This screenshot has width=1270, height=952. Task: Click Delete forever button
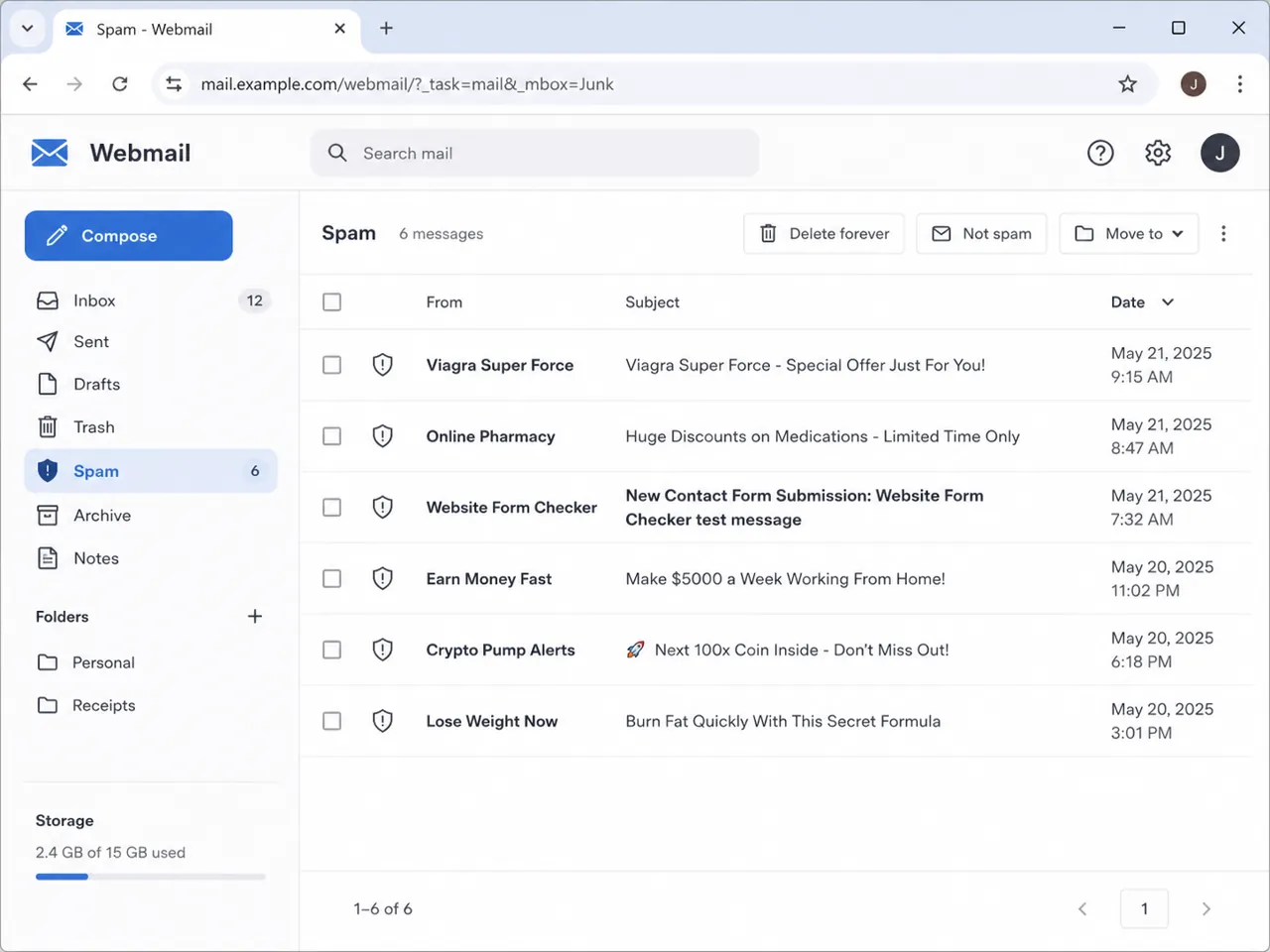(x=824, y=233)
